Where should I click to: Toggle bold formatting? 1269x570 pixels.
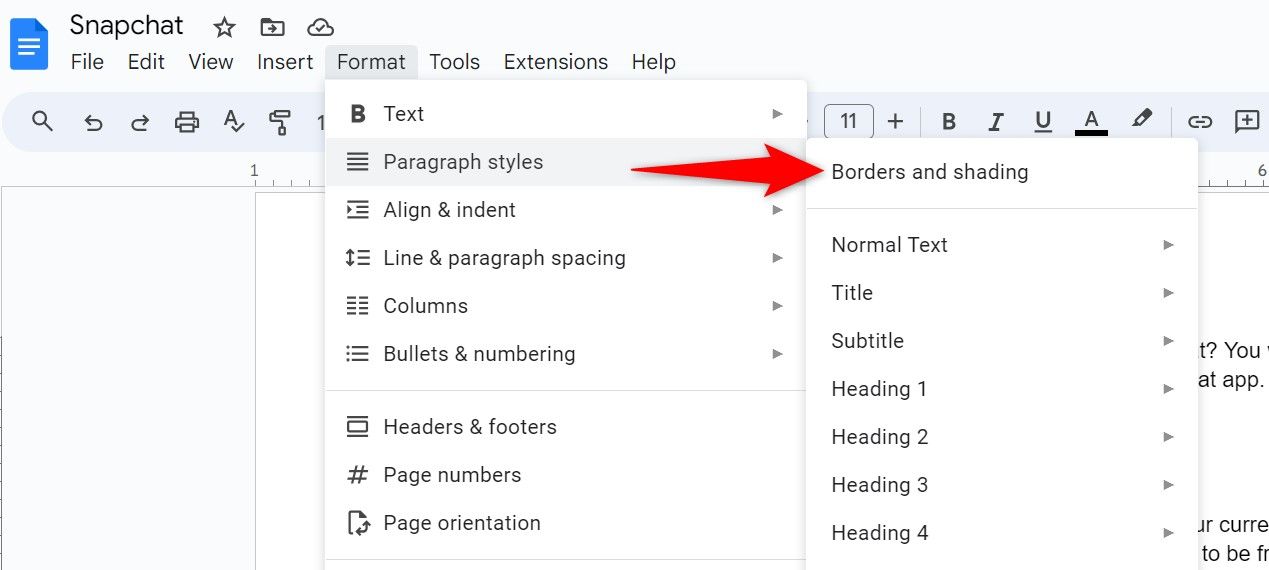[x=949, y=122]
